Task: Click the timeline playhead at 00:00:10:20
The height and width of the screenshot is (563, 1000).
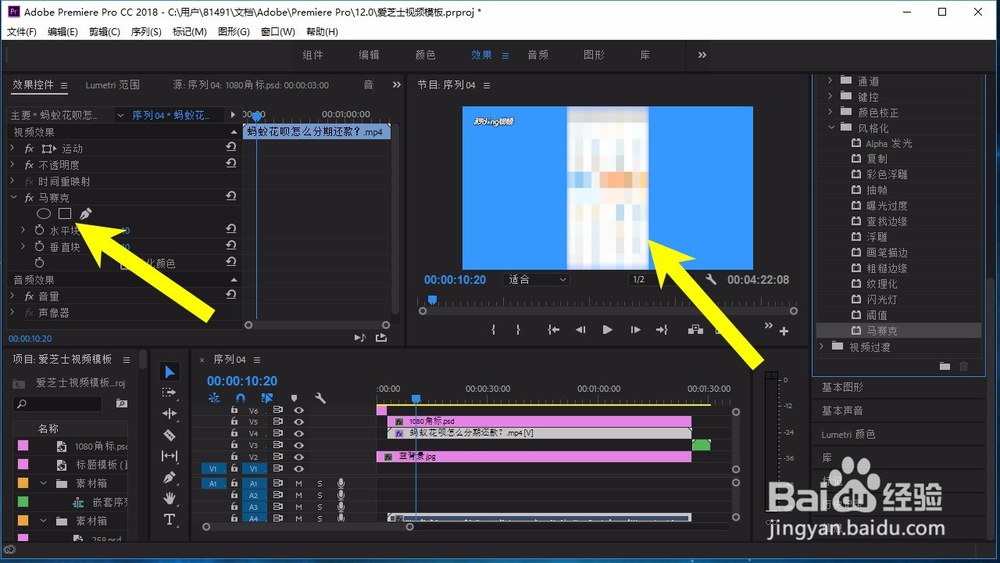Action: (x=416, y=398)
